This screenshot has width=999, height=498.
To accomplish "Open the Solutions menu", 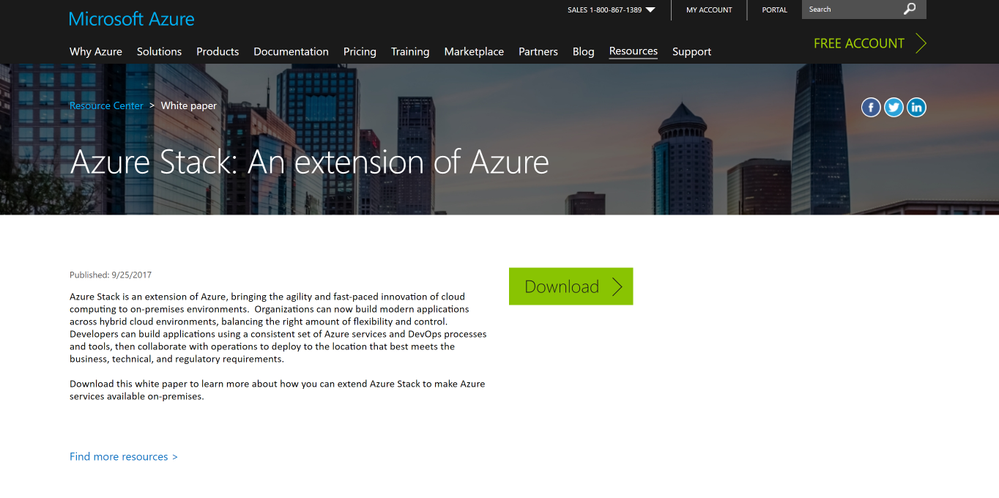I will [159, 52].
